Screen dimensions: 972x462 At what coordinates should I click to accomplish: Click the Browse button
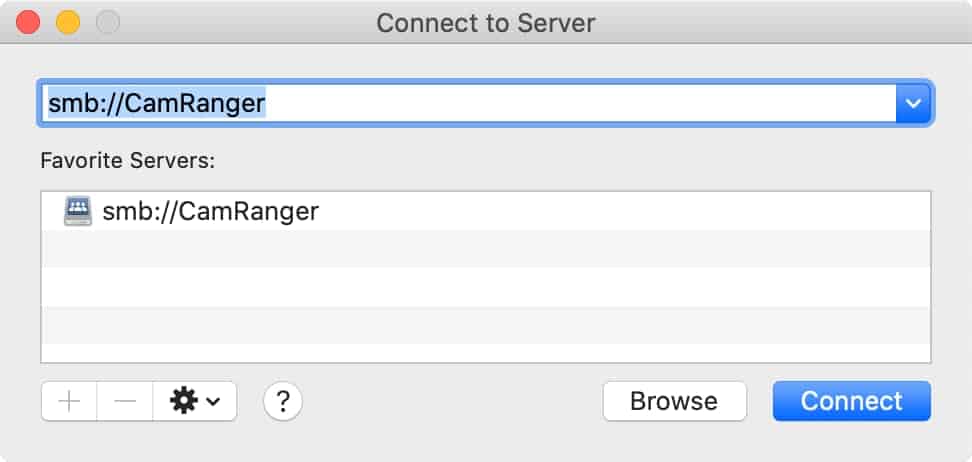pyautogui.click(x=674, y=401)
